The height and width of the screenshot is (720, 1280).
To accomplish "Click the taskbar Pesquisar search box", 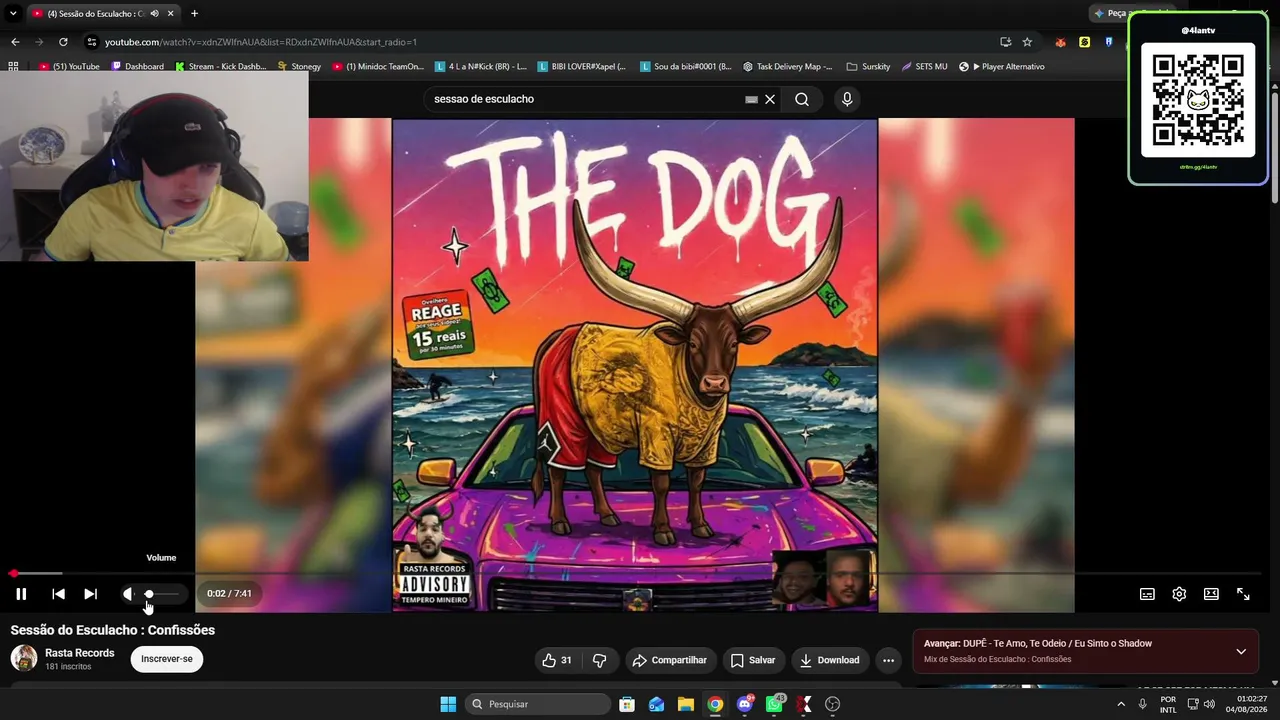I will tap(540, 704).
